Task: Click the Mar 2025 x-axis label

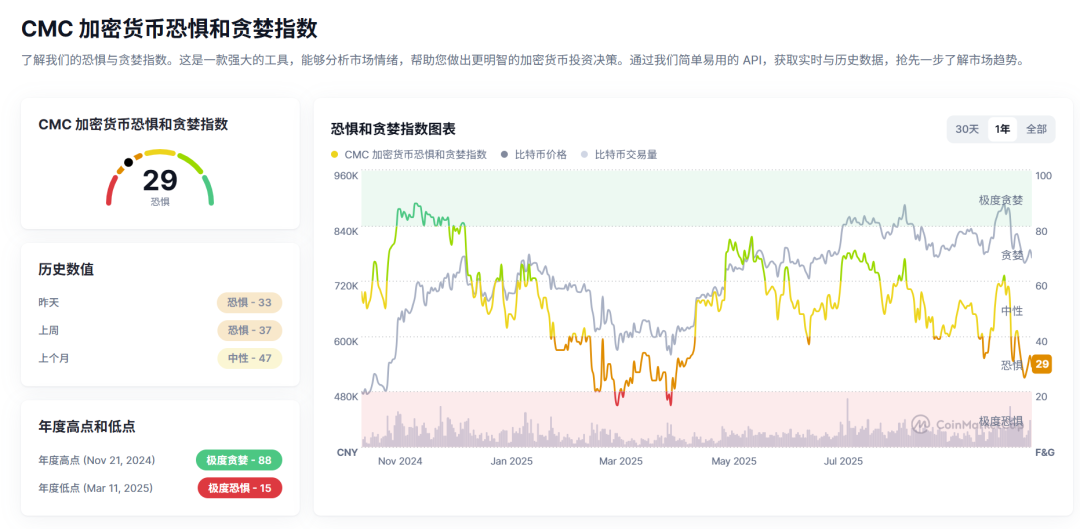Action: pos(620,461)
